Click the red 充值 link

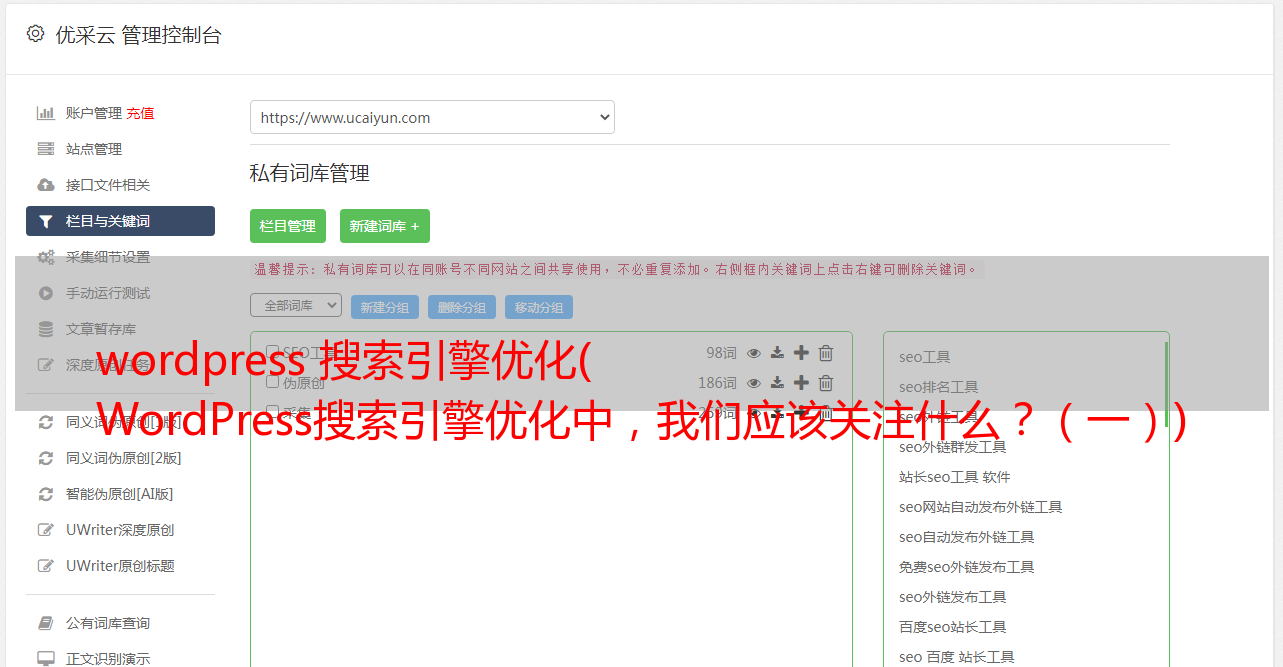click(140, 113)
